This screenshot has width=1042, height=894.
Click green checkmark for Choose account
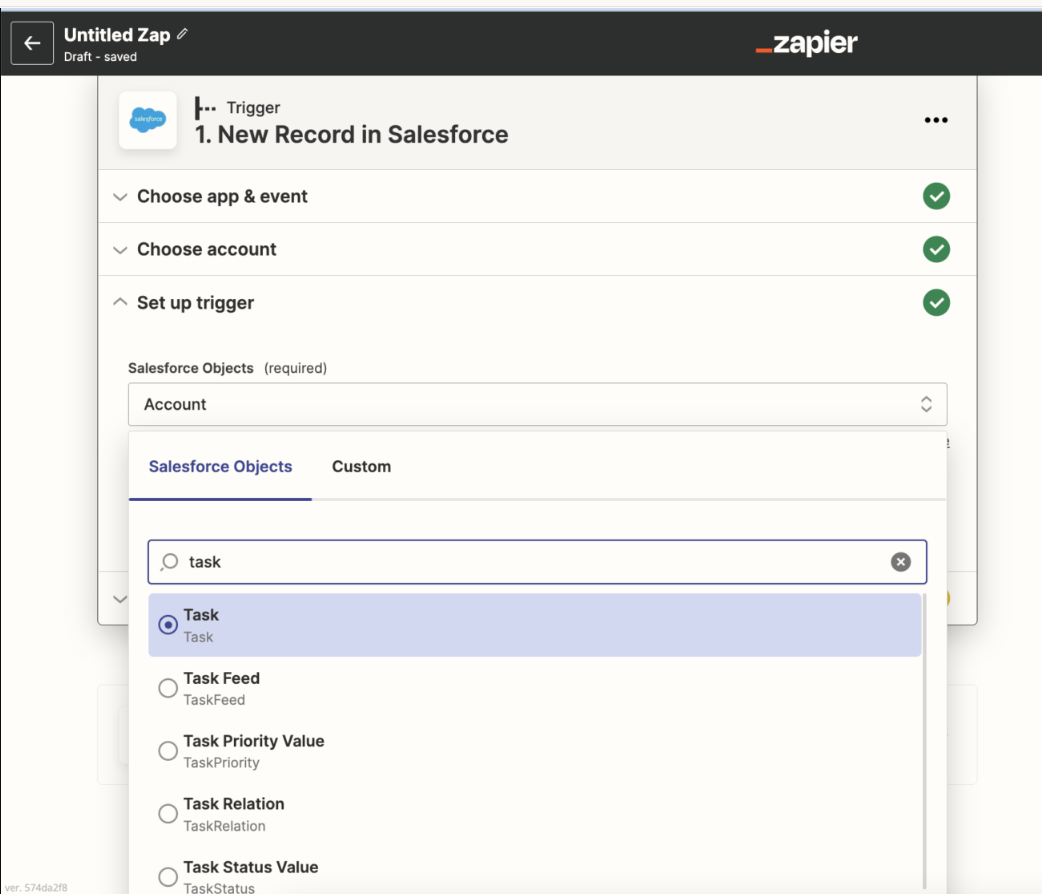pos(936,249)
